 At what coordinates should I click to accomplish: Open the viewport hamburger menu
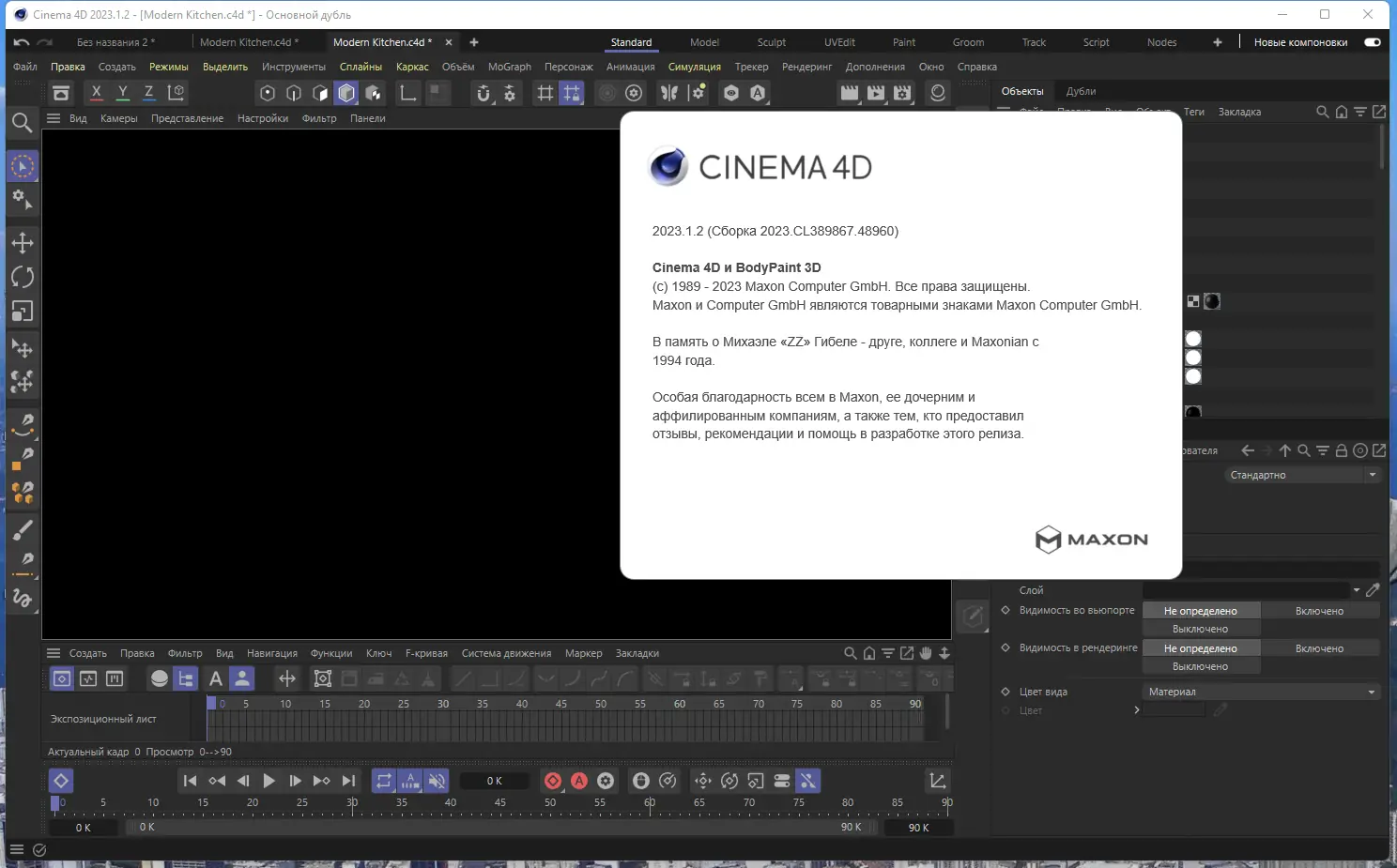click(x=54, y=118)
